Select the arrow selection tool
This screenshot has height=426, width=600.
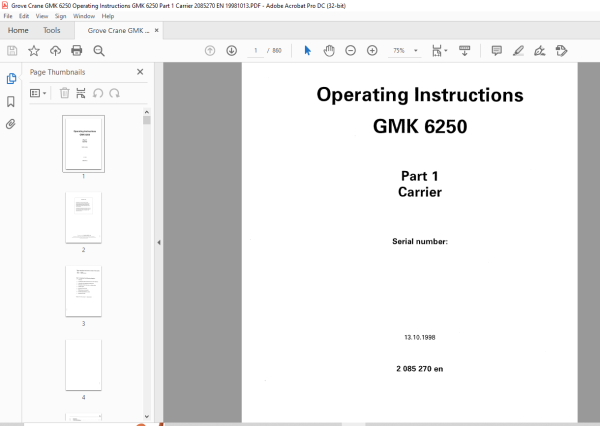[x=308, y=51]
